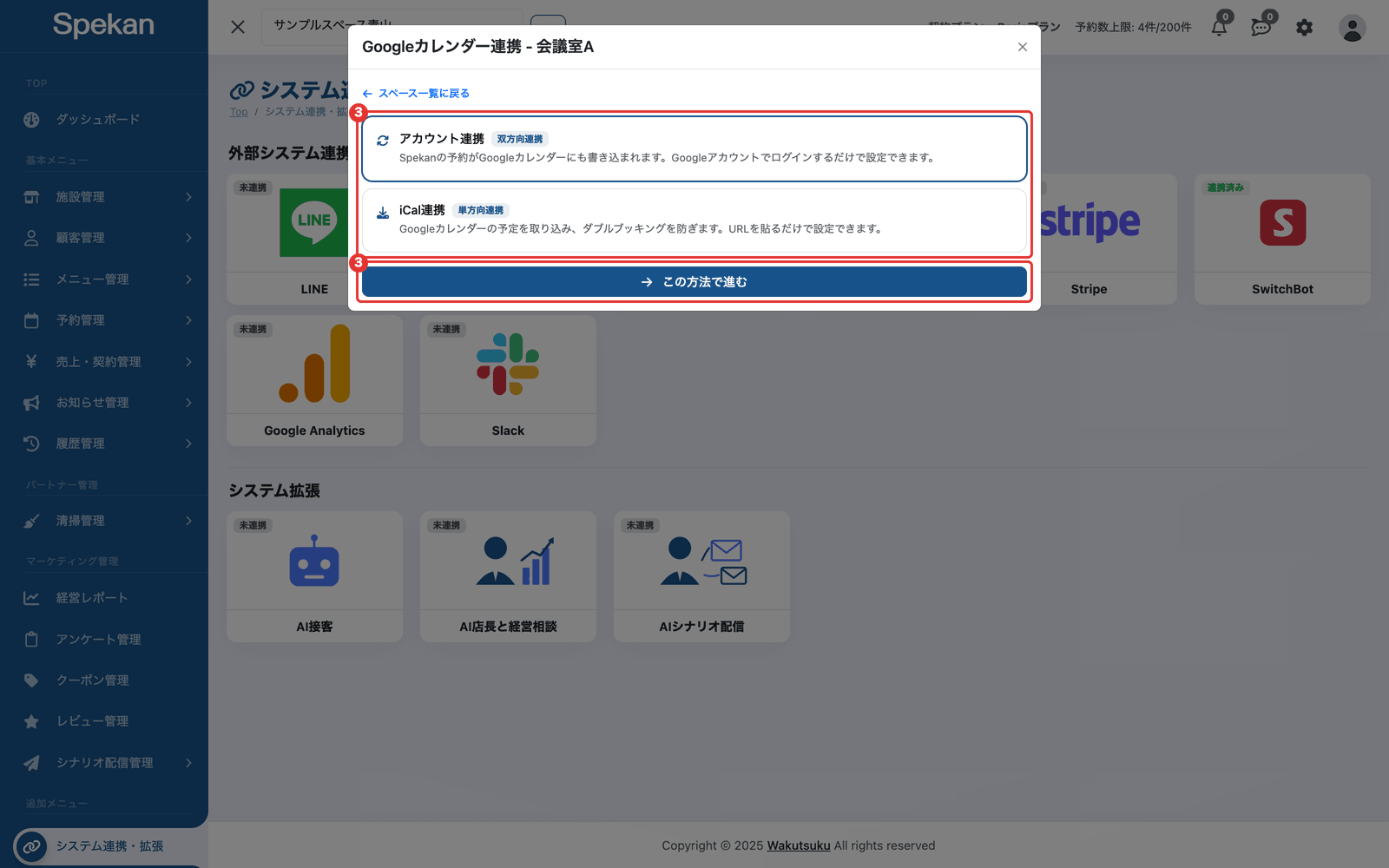Click the broom icon for 清掃管理
This screenshot has height=868, width=1389.
31,521
